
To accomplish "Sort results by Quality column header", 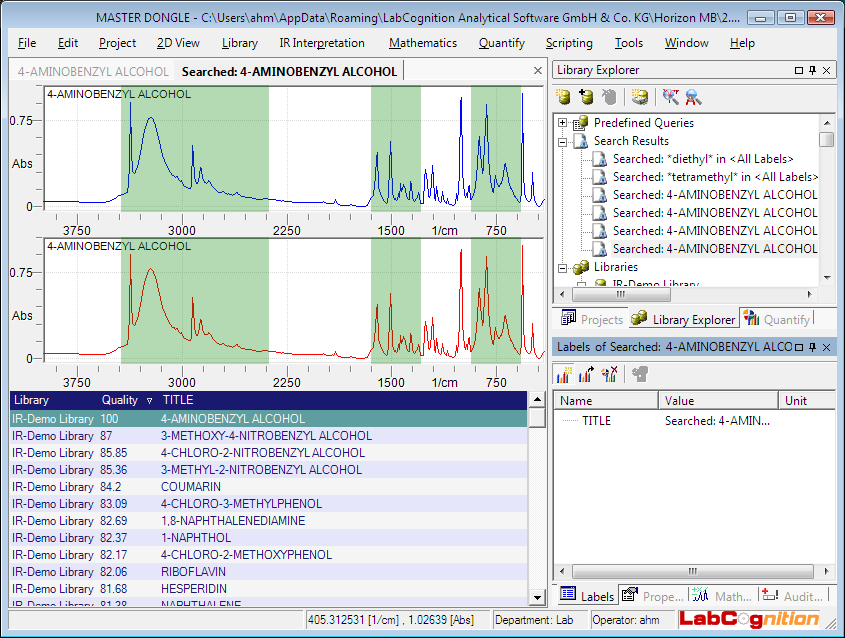I will click(121, 400).
